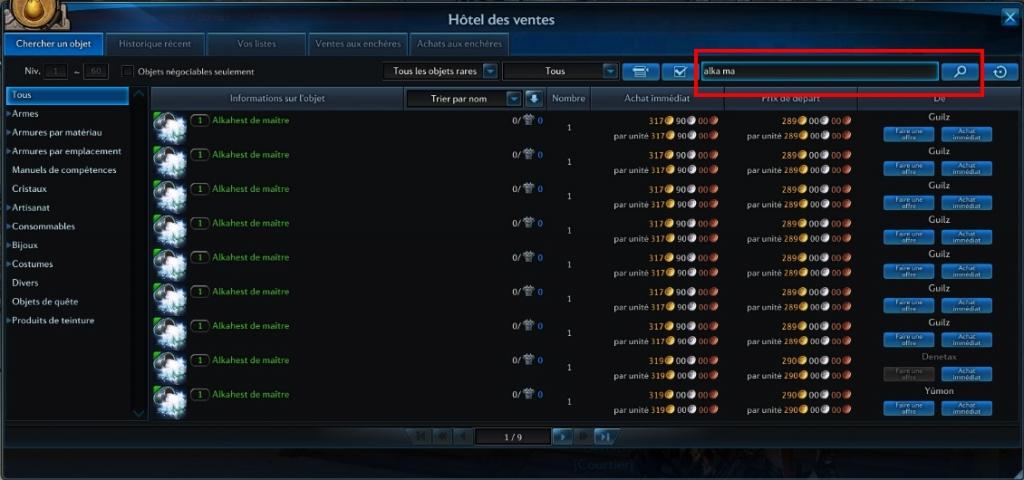Click Achat immédiat for Yúmon's listing
Viewport: 1024px width, 480px height.
pyautogui.click(x=967, y=408)
